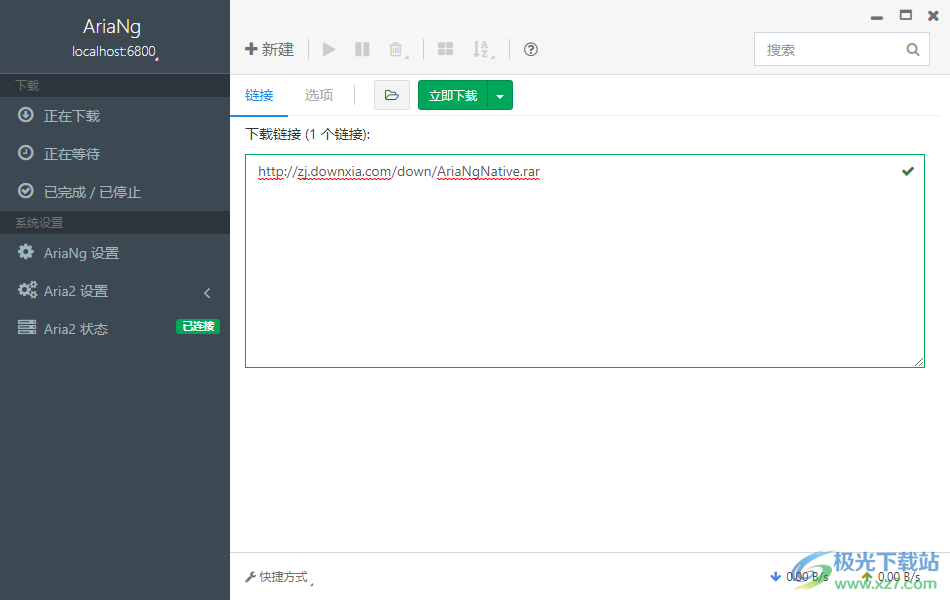Click the open file folder button

pos(392,95)
